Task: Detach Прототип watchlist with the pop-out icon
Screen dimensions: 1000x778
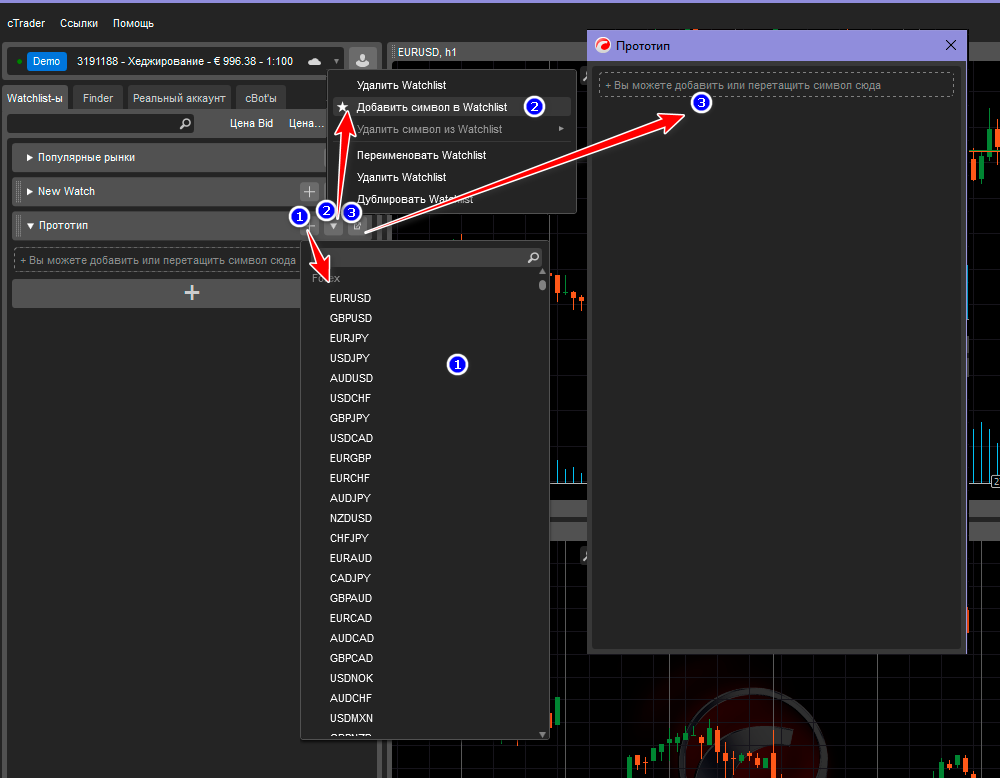Action: pos(356,227)
